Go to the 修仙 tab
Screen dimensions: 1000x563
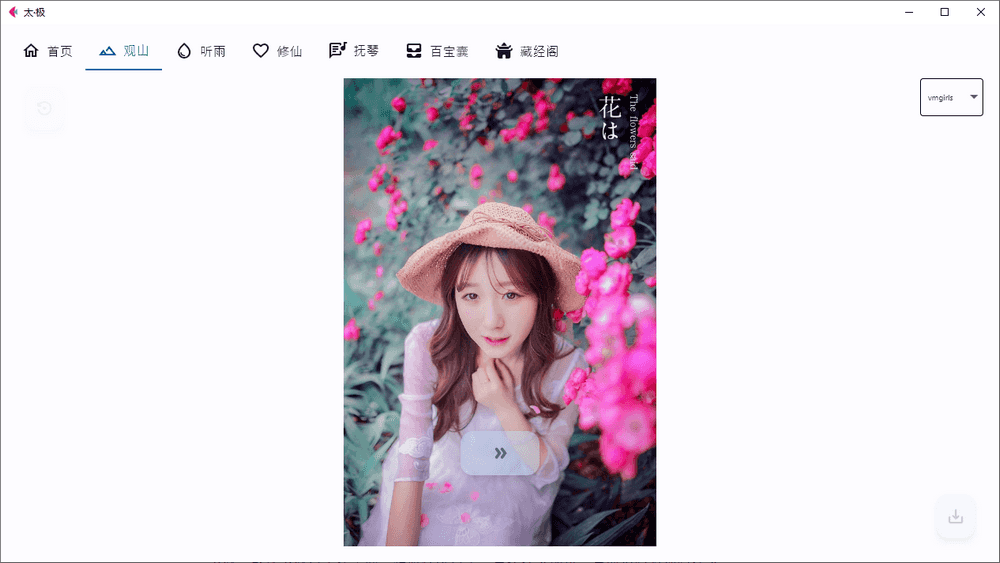[x=289, y=51]
